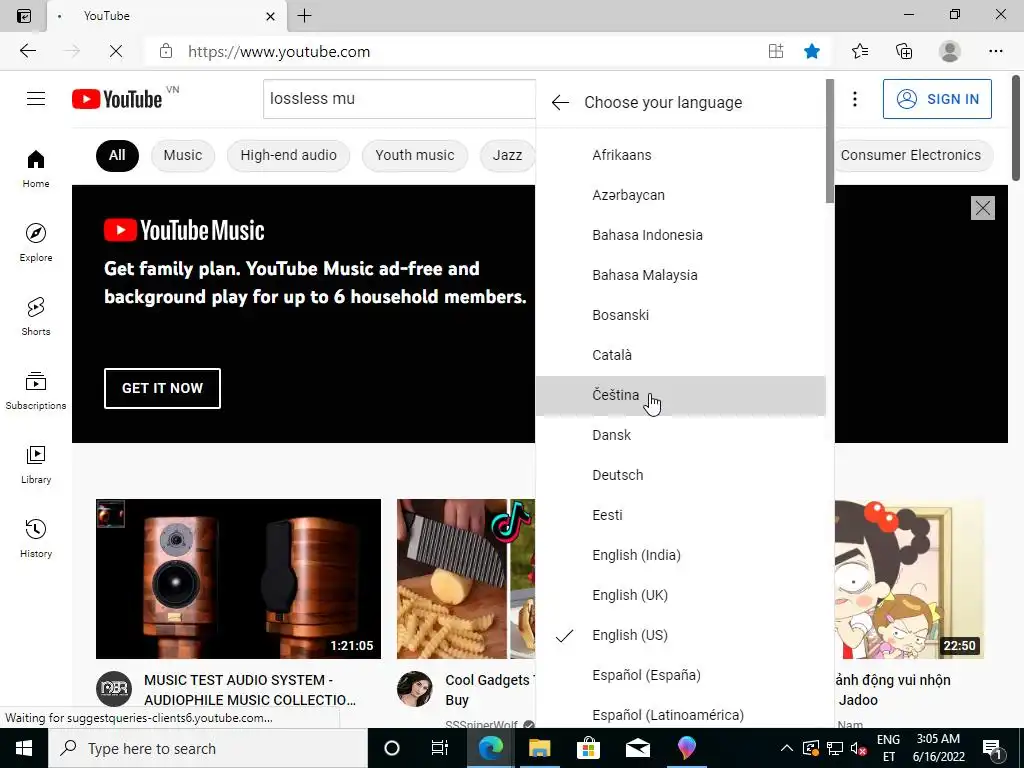Open tab actions menu icon
This screenshot has width=1024, height=768.
24,16
